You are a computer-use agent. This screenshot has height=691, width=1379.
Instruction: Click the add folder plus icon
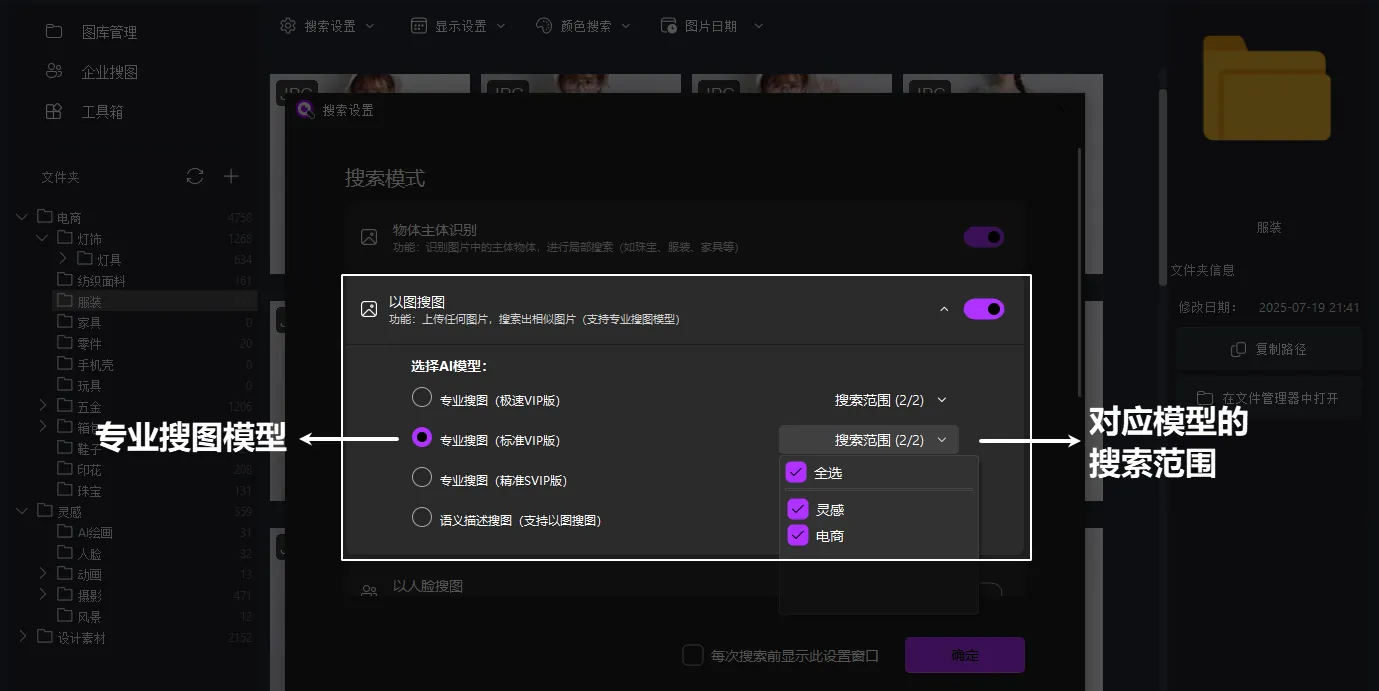click(x=231, y=176)
